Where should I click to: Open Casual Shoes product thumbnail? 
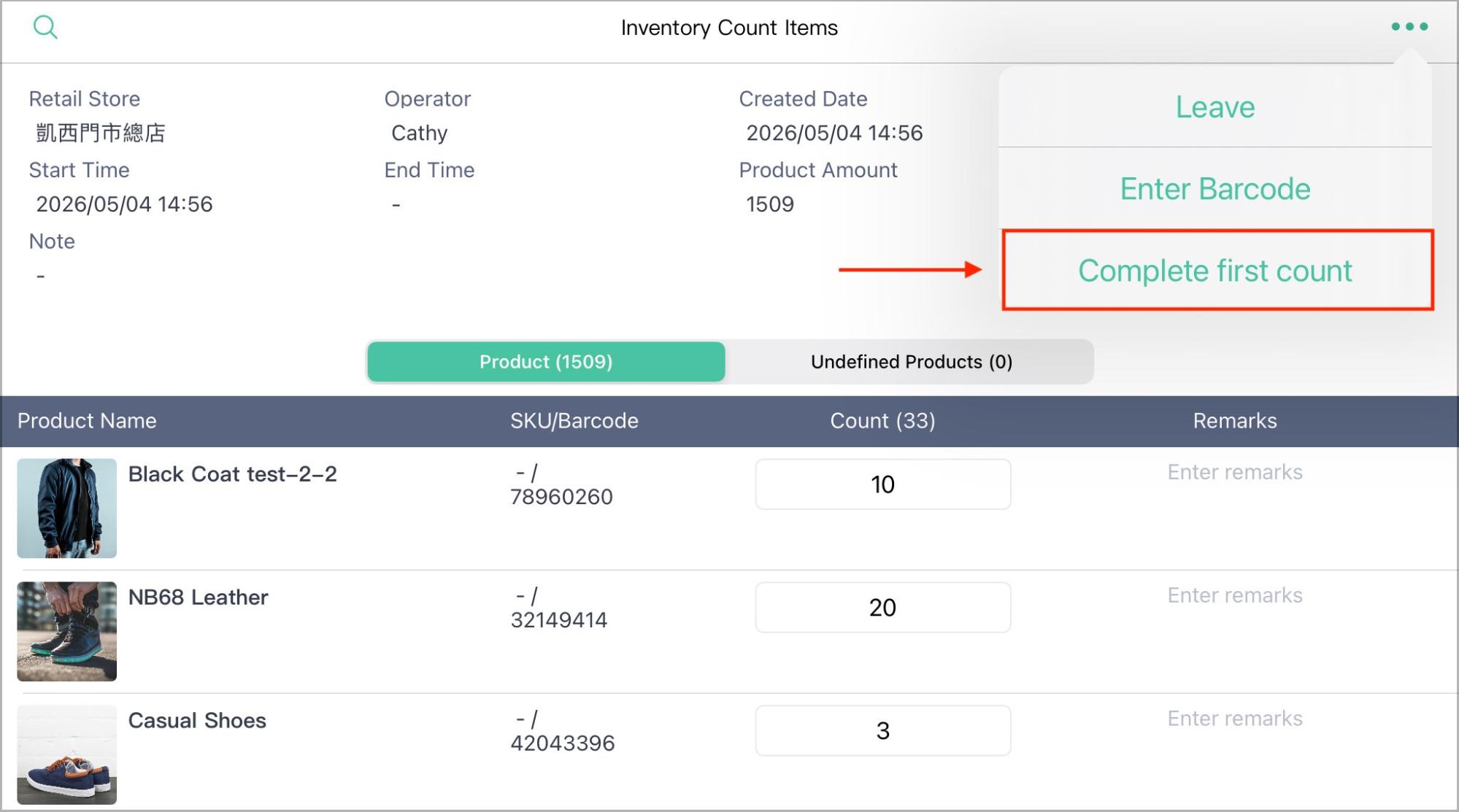(67, 755)
